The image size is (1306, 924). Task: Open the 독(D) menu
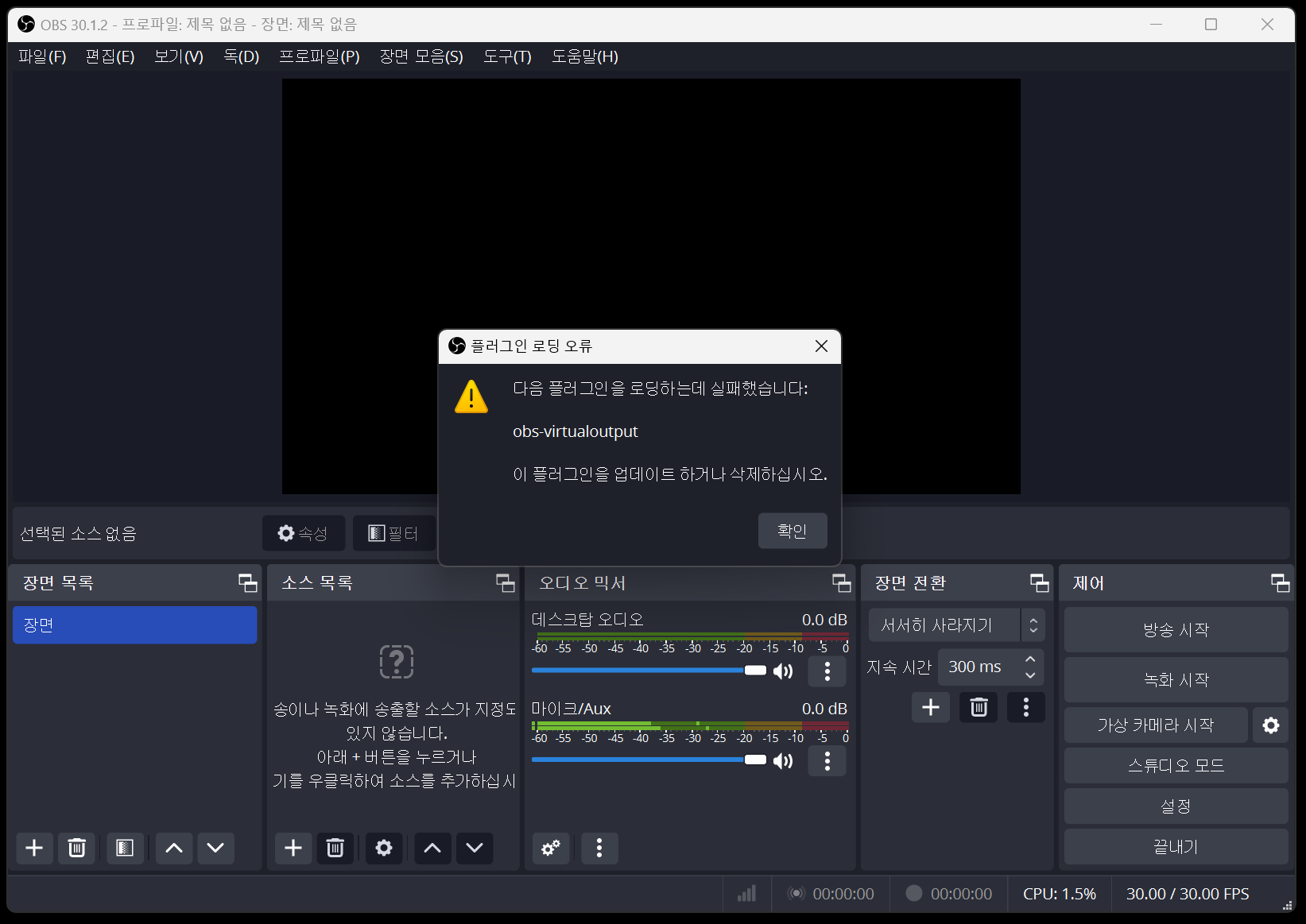(x=242, y=56)
